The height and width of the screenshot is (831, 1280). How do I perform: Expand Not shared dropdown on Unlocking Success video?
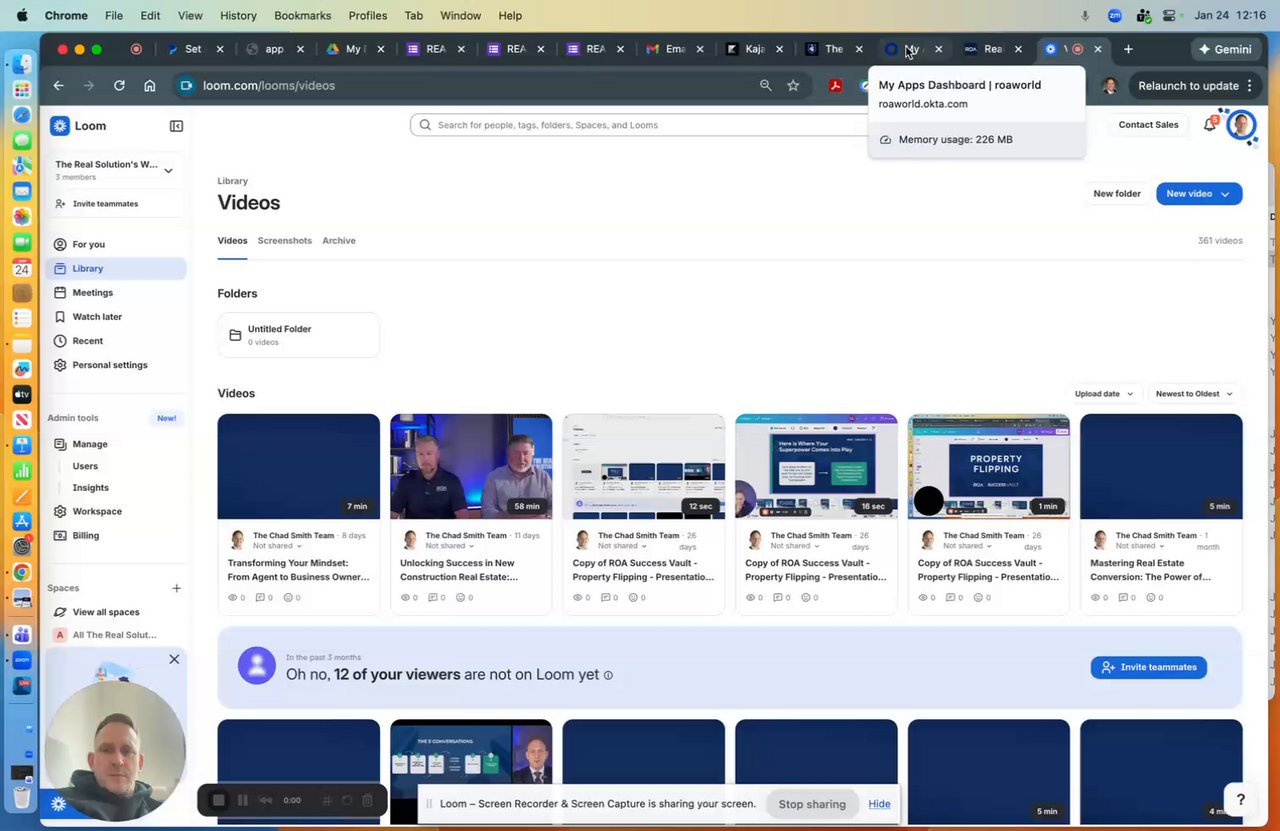pos(449,546)
